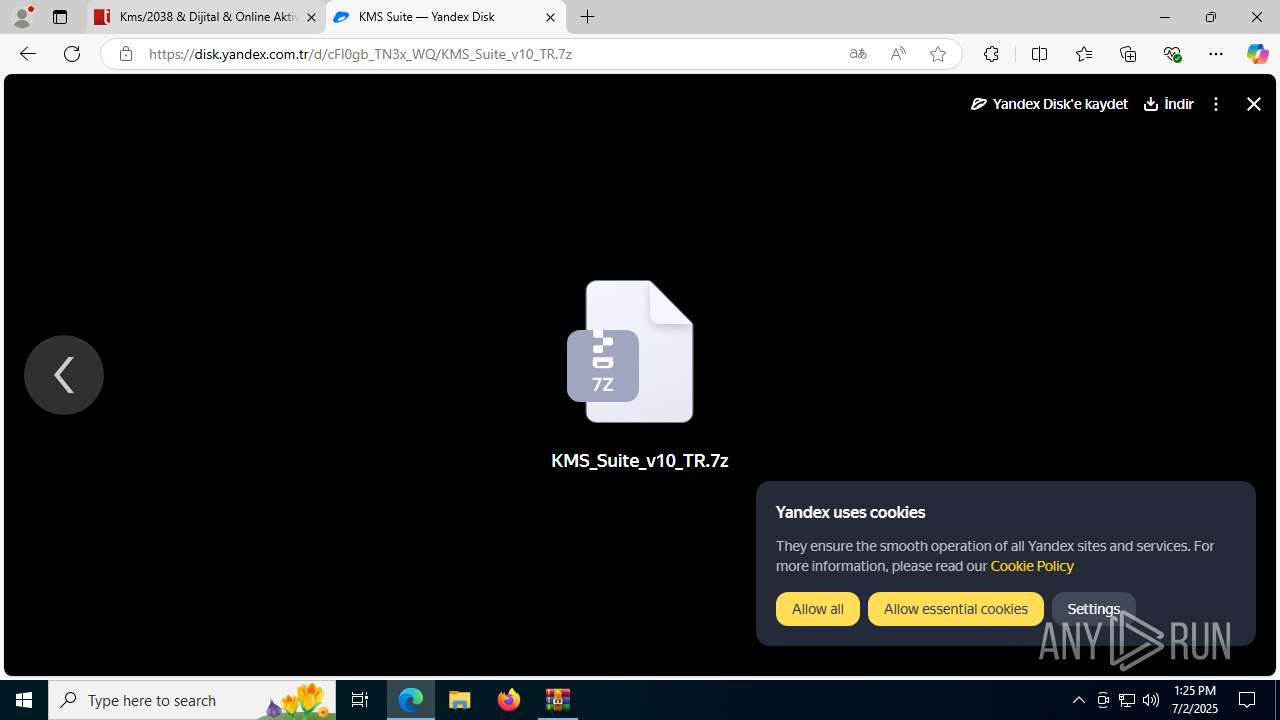Choose Allow essential cookies
The height and width of the screenshot is (720, 1280).
coord(956,609)
